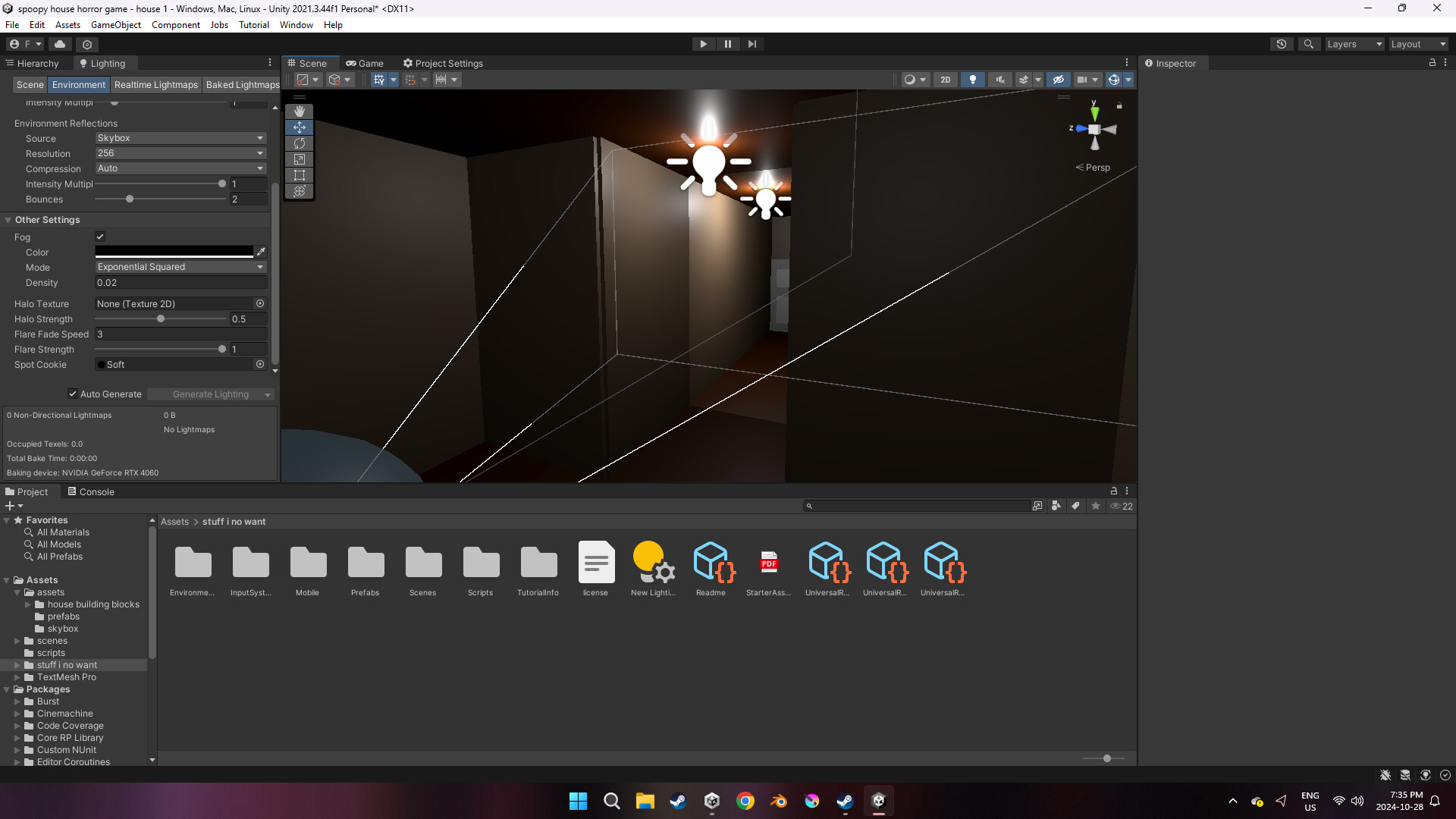Switch the Scene view to 2D mode
Screen dimensions: 1456x819
(x=945, y=80)
